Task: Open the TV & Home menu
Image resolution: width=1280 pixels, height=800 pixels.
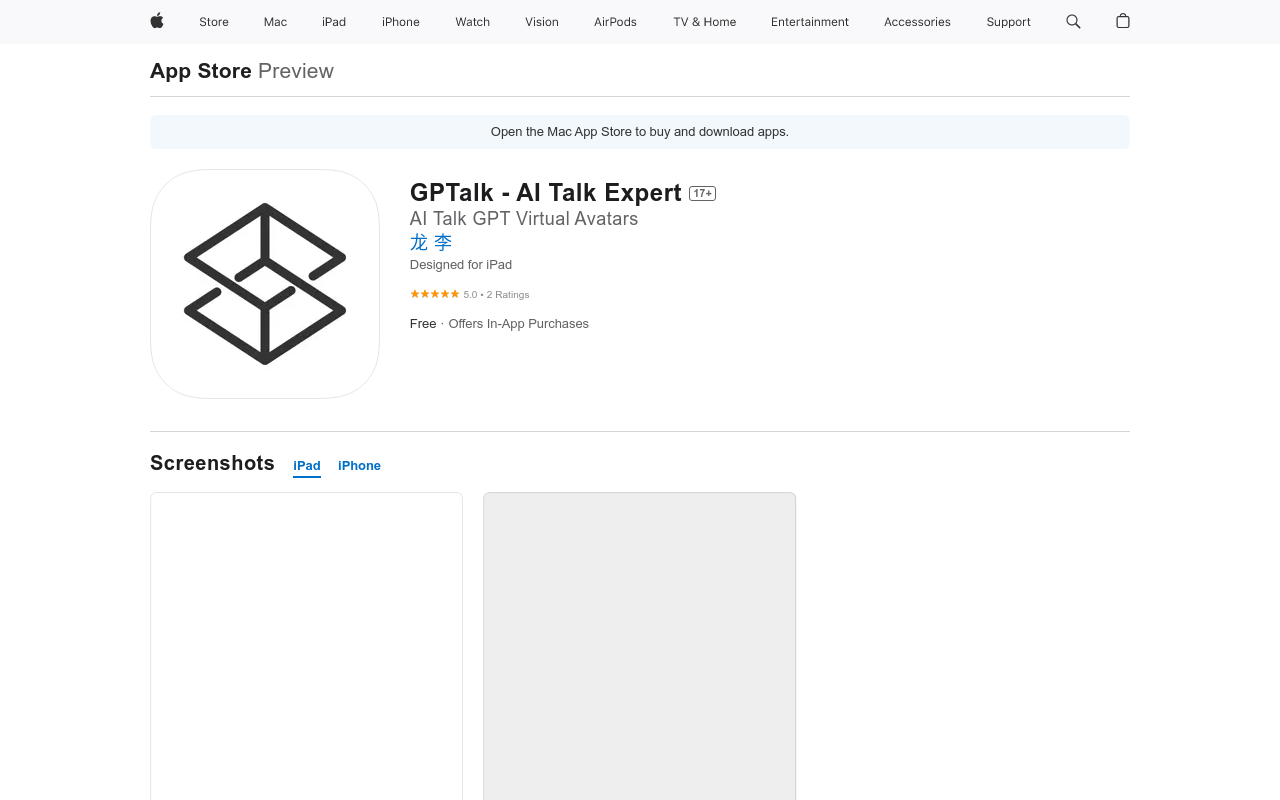Action: 704,22
